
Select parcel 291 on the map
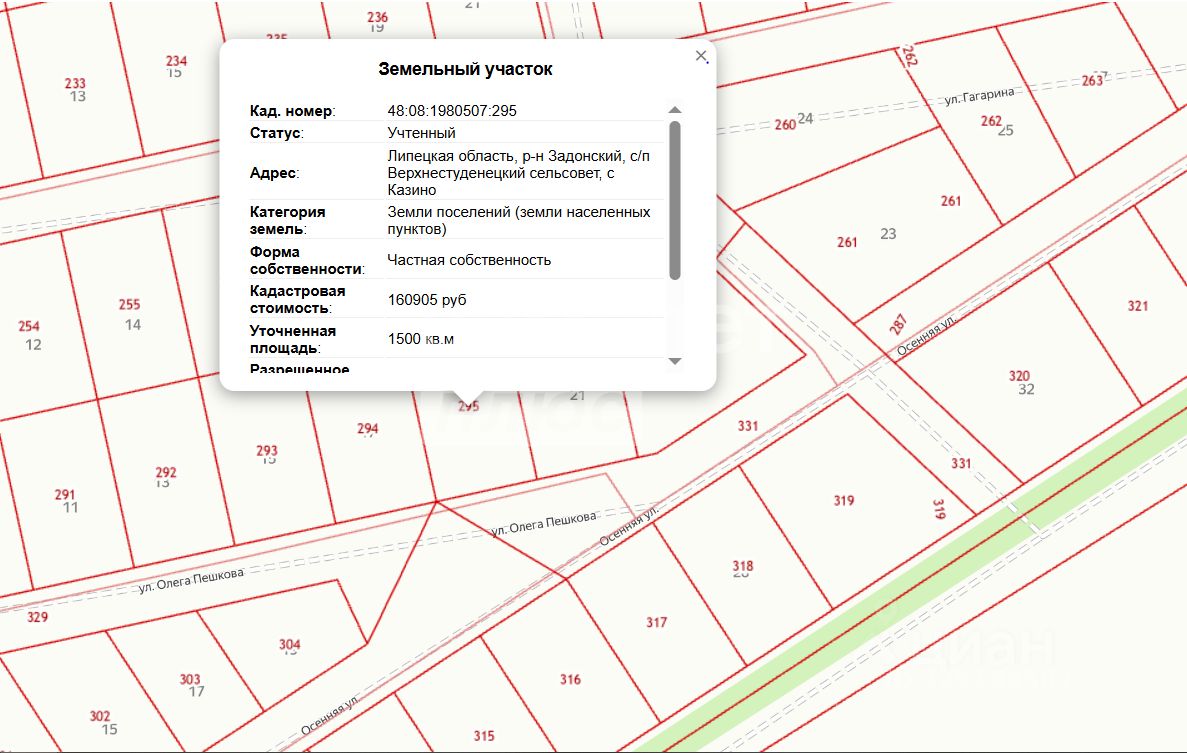coord(65,494)
